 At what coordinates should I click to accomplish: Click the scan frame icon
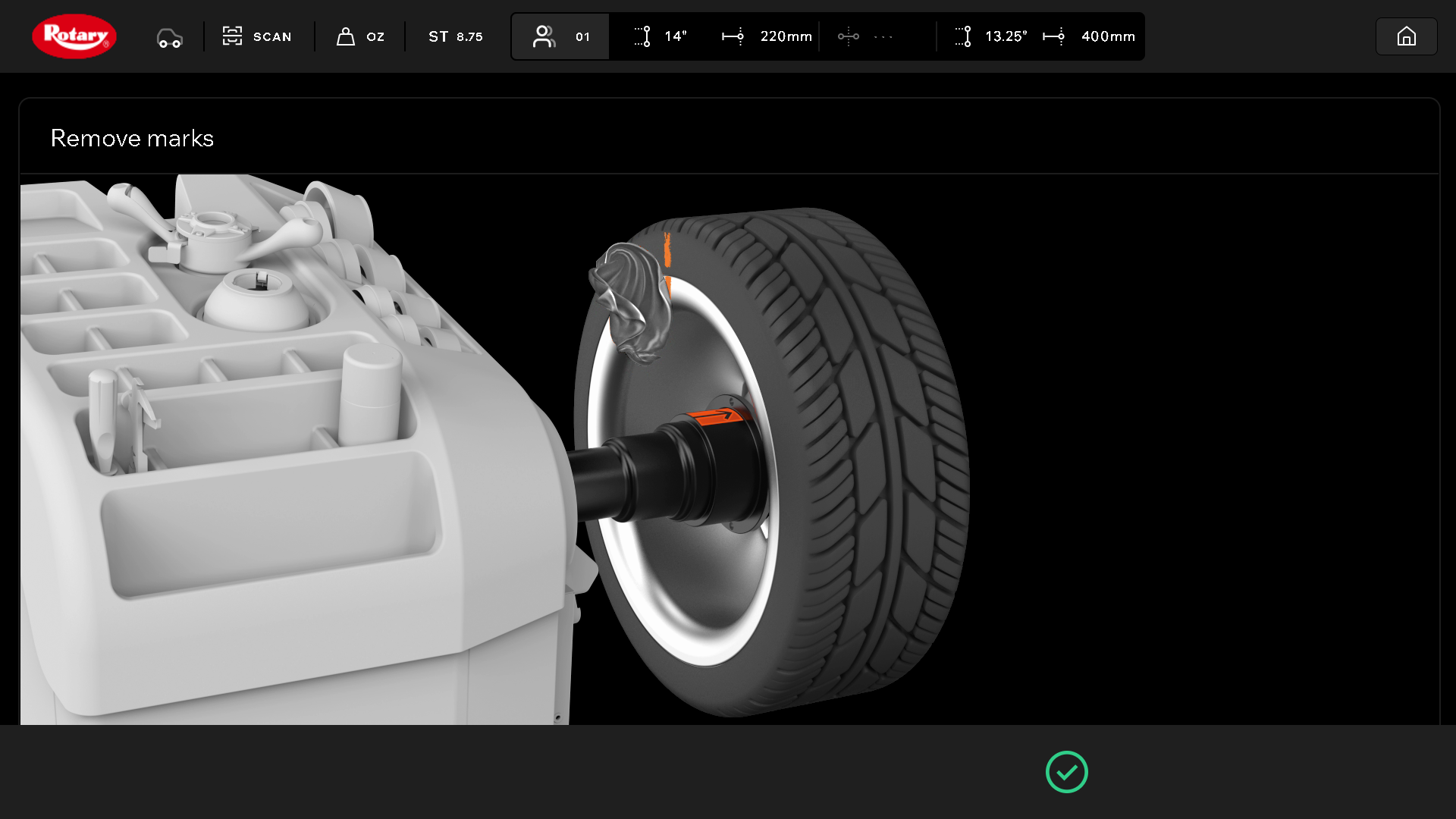point(232,36)
